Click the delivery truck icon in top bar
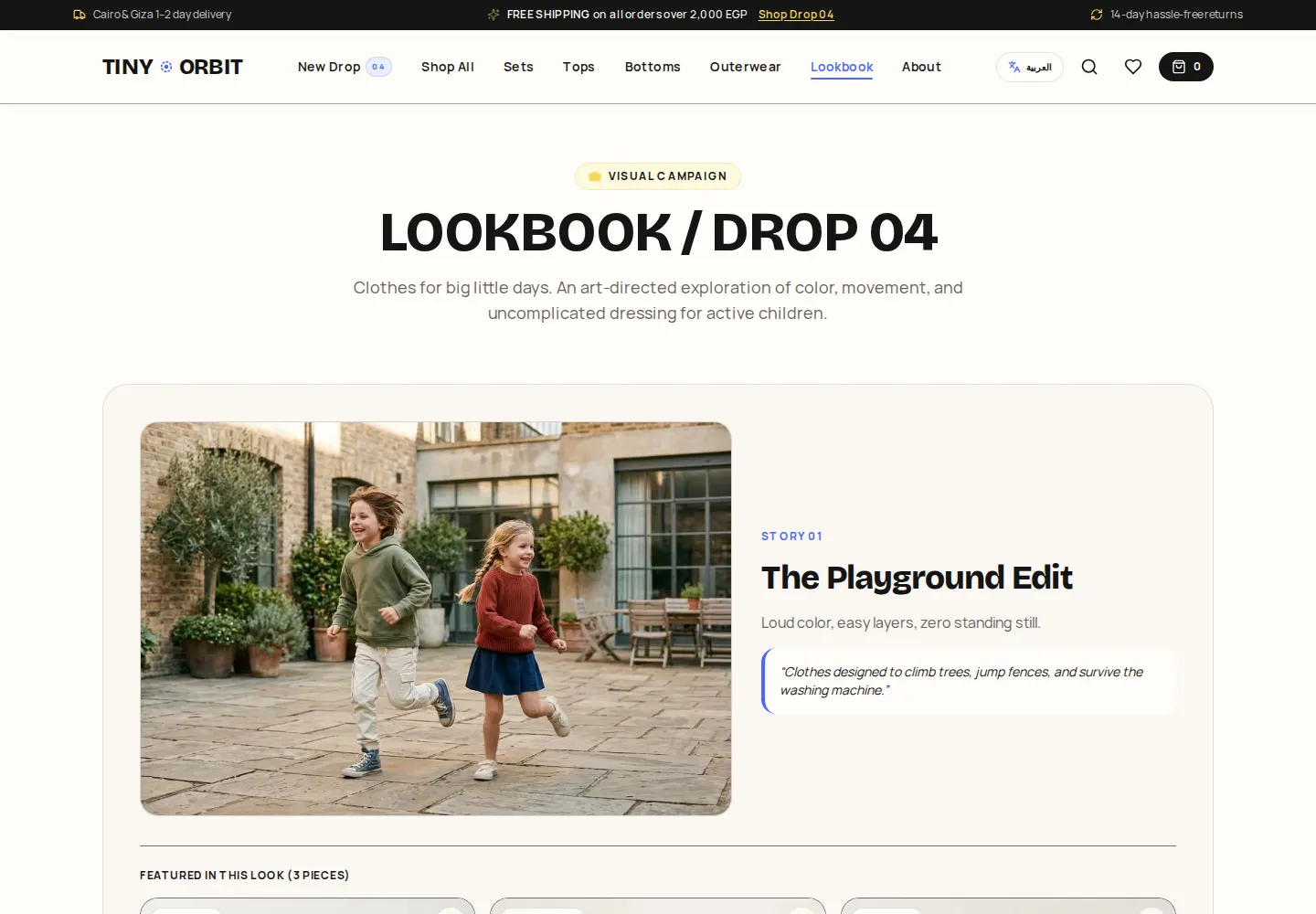Image resolution: width=1316 pixels, height=914 pixels. (80, 15)
